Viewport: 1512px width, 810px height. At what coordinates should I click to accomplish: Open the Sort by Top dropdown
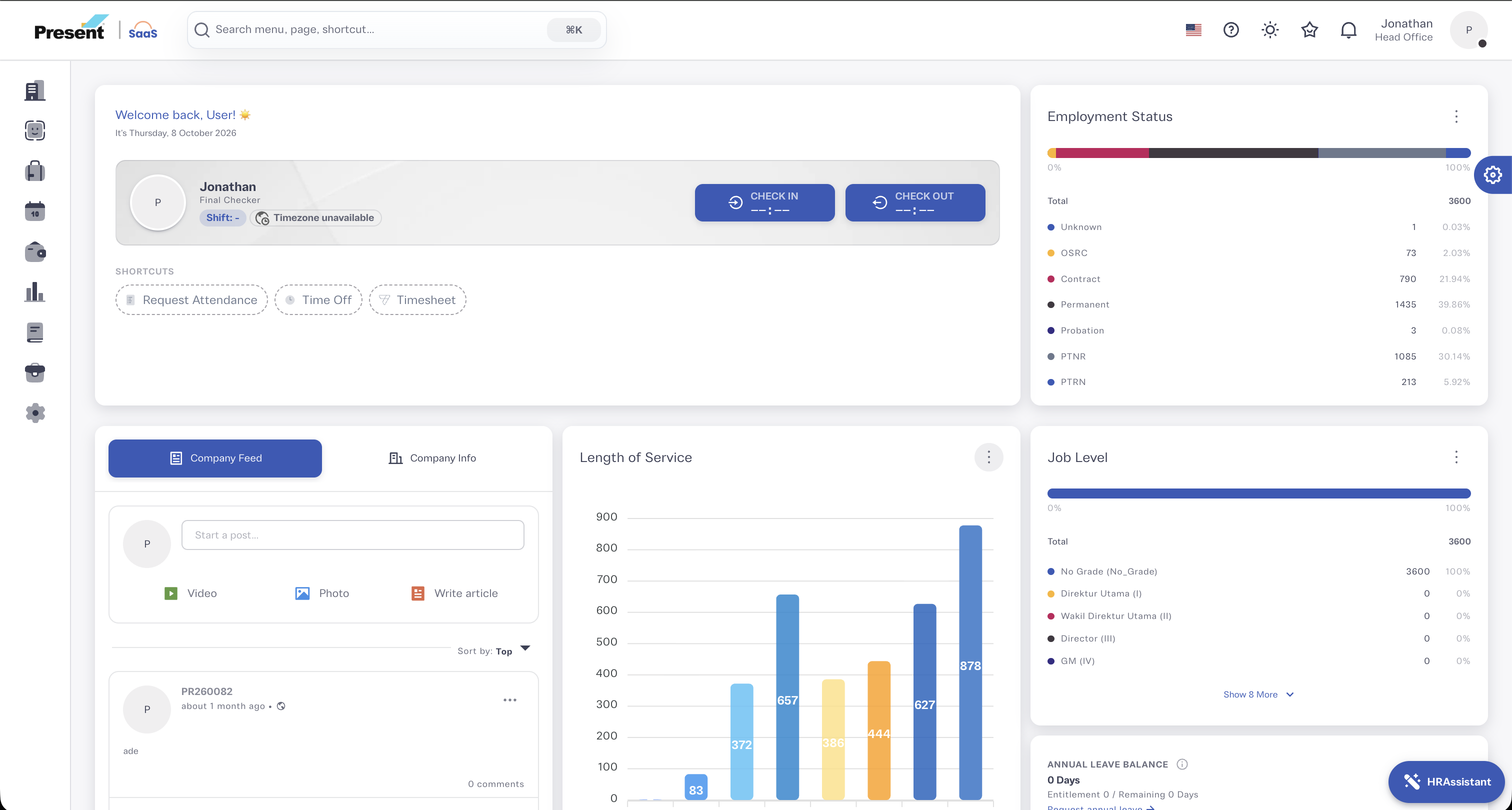pos(494,650)
